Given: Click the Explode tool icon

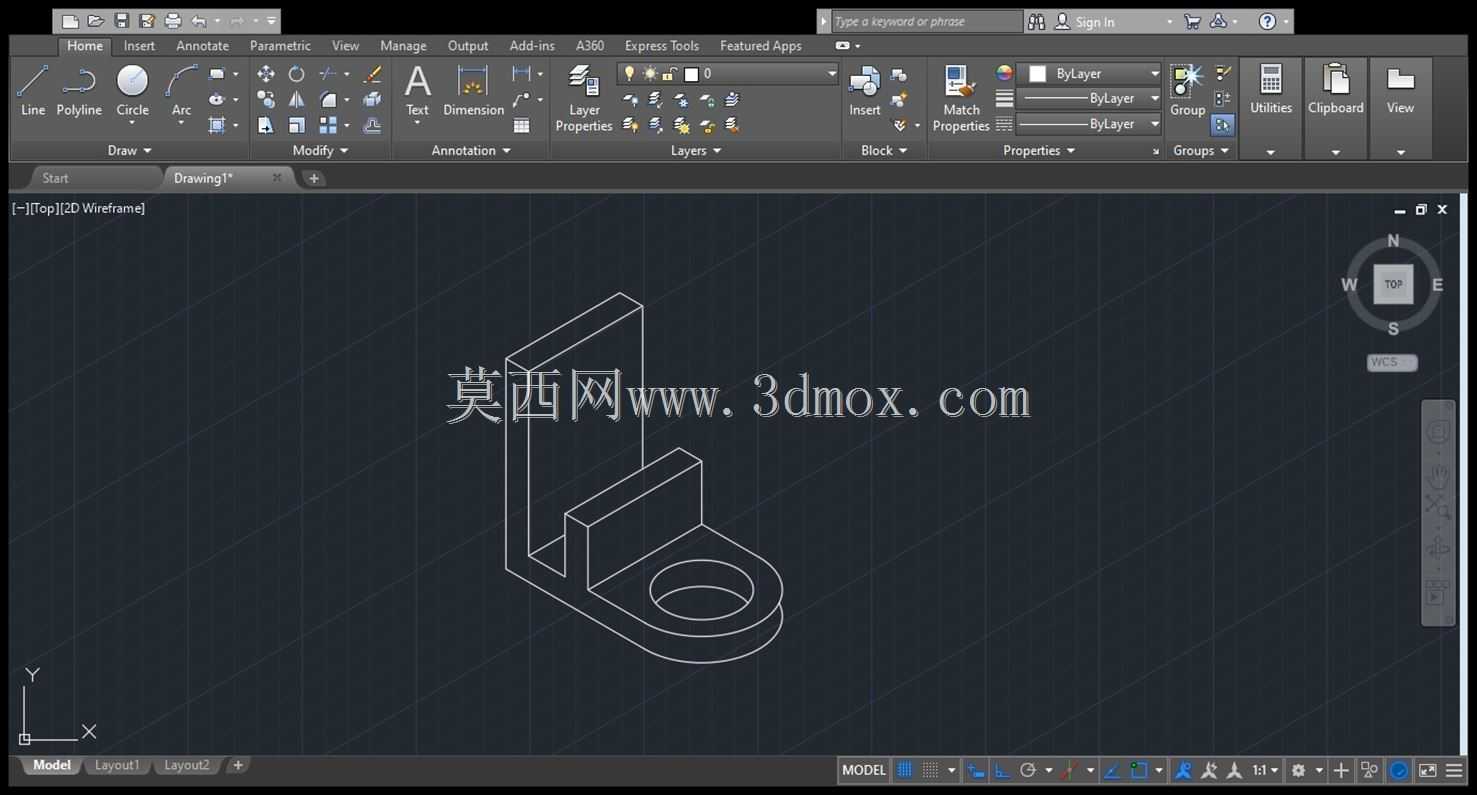Looking at the screenshot, I should point(372,99).
